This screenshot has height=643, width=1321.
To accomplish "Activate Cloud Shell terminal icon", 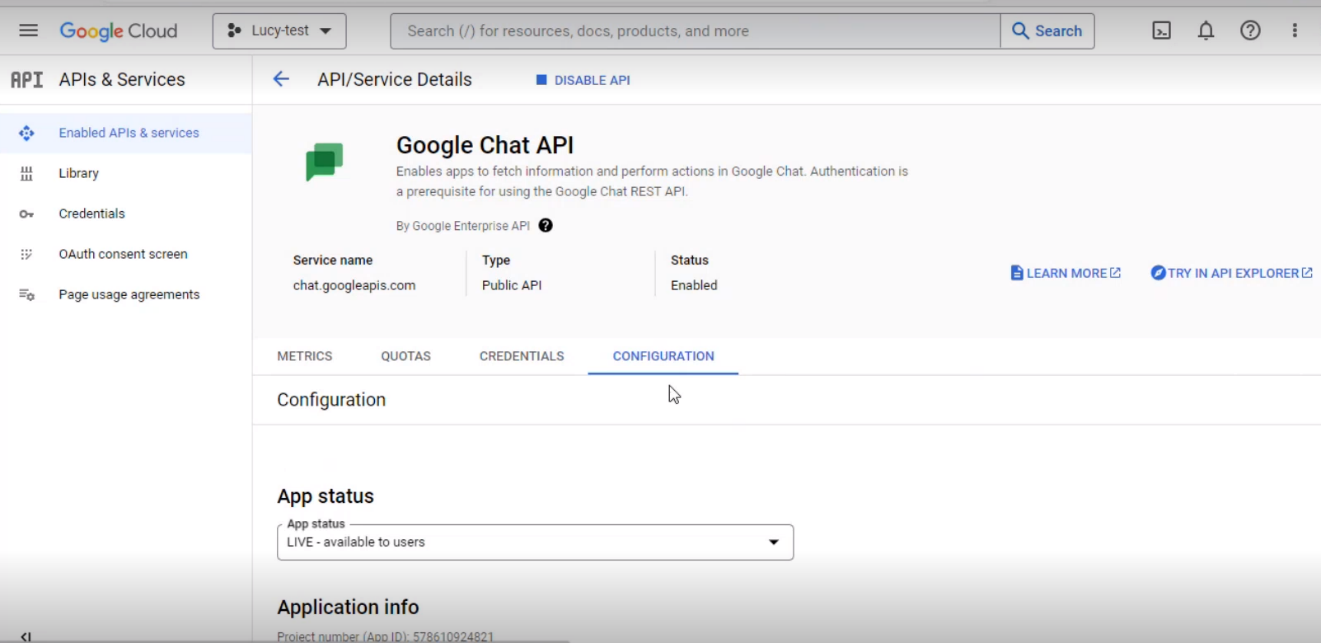I will (x=1161, y=31).
